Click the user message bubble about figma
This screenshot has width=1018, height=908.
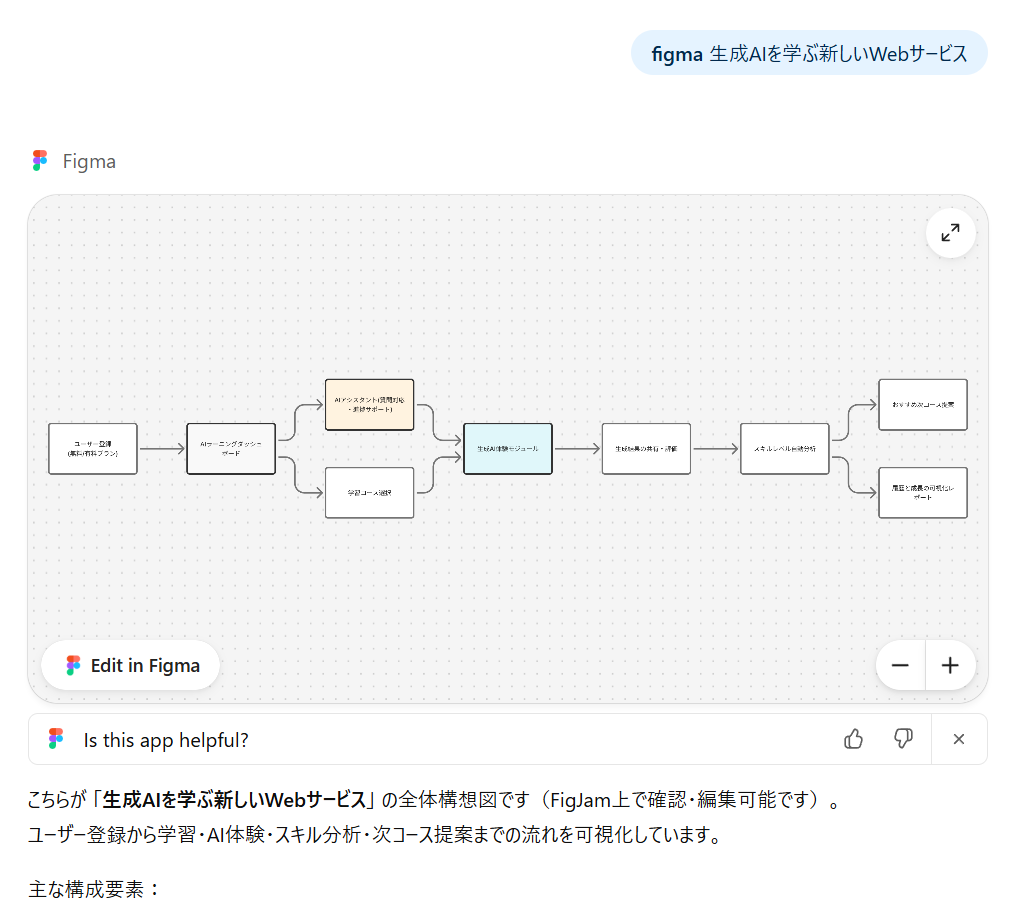point(809,54)
